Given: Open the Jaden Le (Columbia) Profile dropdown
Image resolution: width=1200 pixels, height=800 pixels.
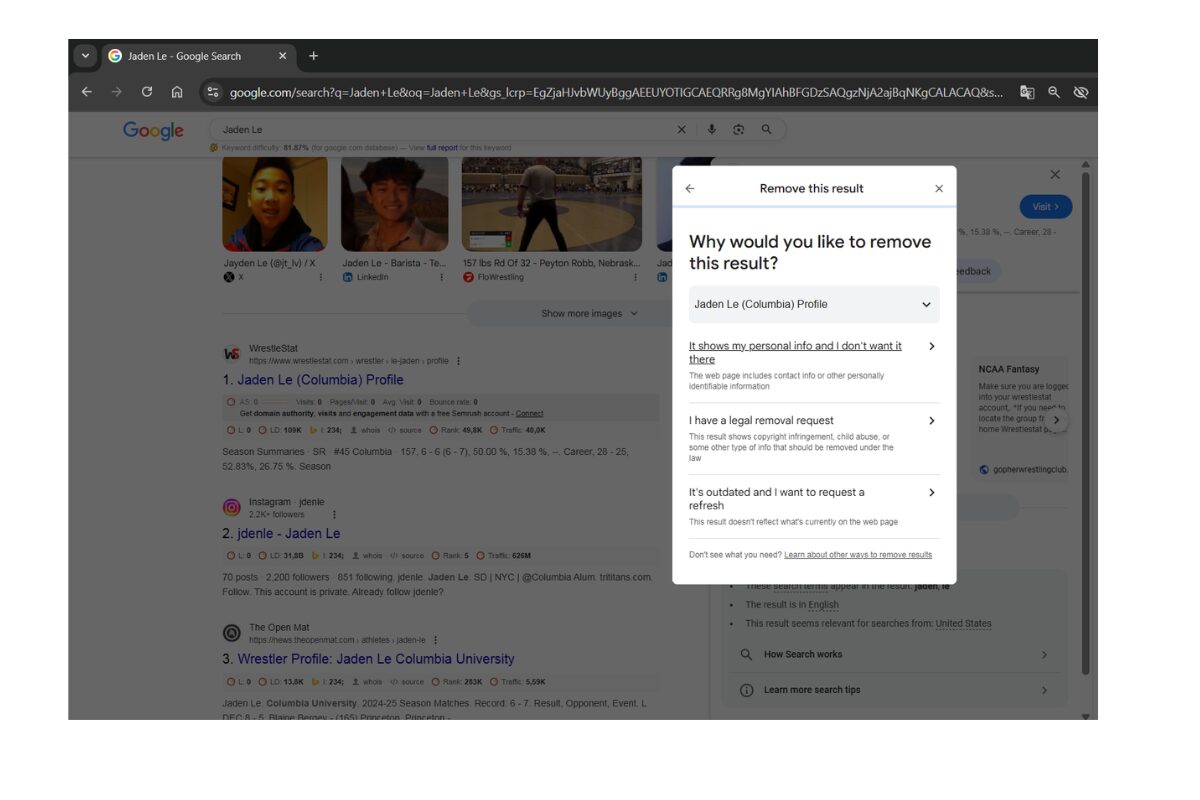Looking at the screenshot, I should coord(814,304).
